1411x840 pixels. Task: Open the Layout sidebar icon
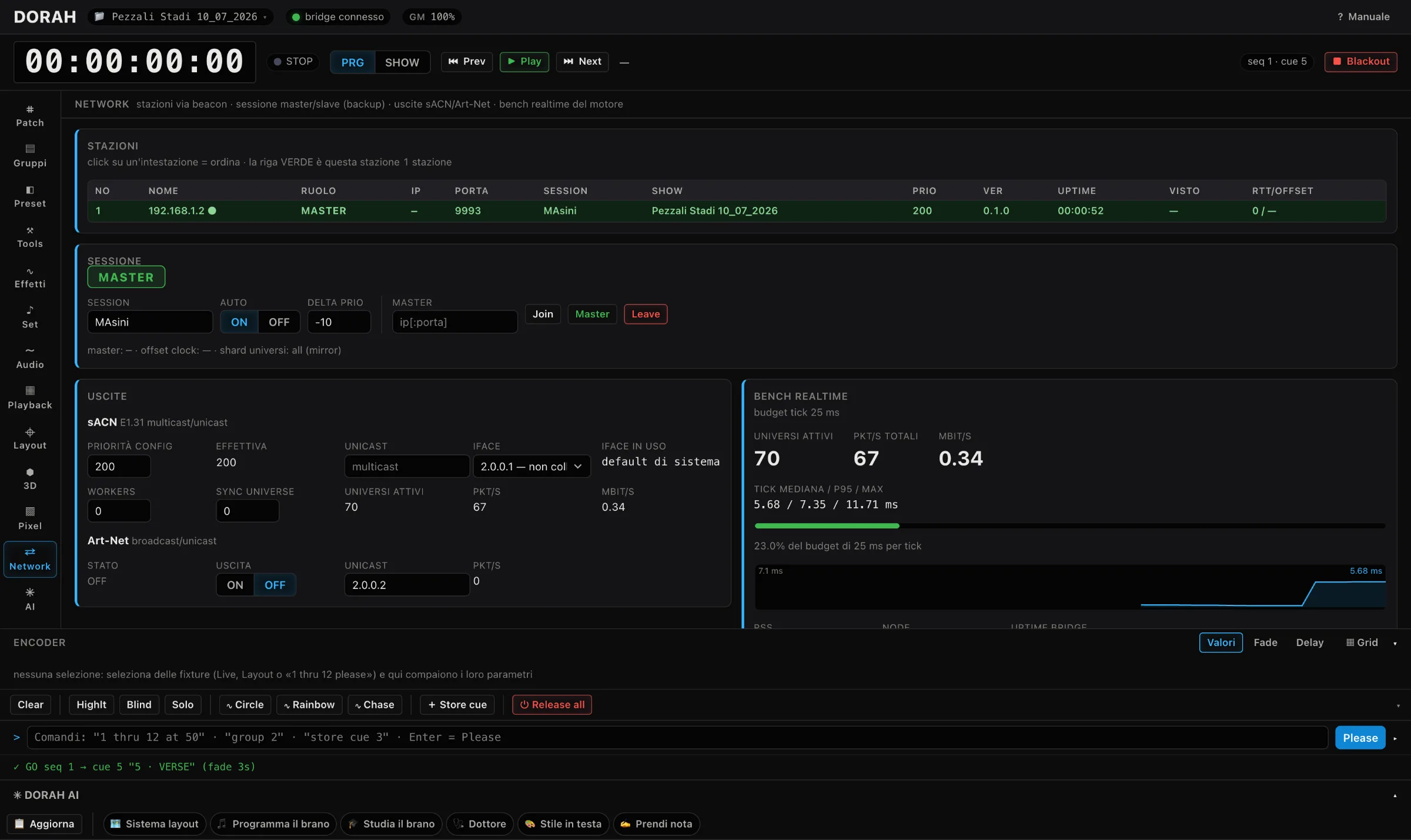30,439
